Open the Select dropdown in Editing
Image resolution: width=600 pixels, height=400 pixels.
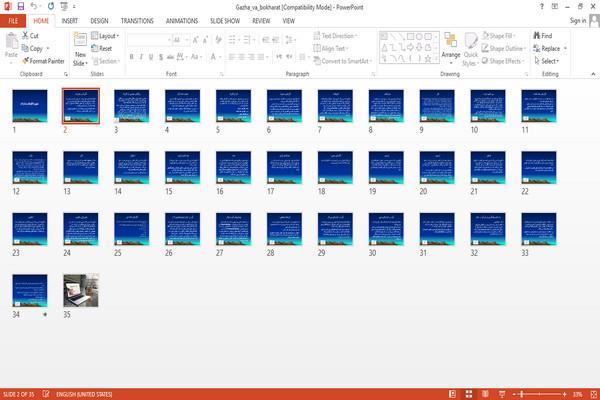tap(546, 61)
